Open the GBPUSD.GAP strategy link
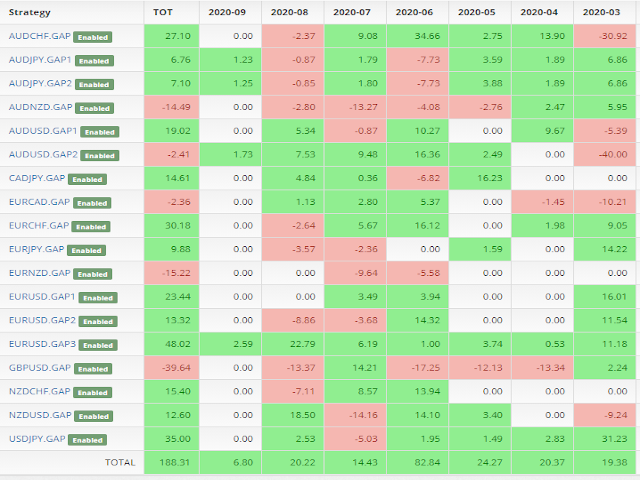Image resolution: width=640 pixels, height=480 pixels. pyautogui.click(x=40, y=367)
